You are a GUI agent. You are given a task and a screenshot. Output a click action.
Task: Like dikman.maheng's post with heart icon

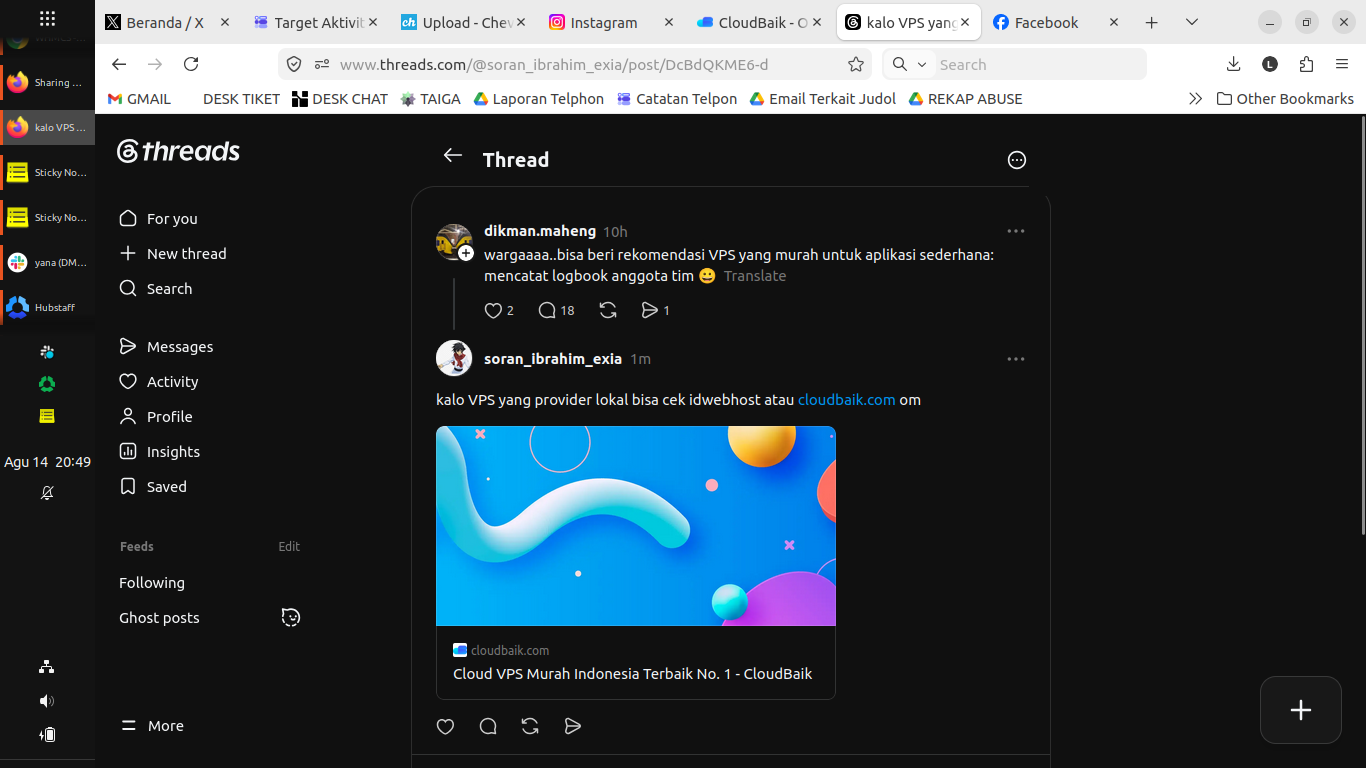(493, 311)
